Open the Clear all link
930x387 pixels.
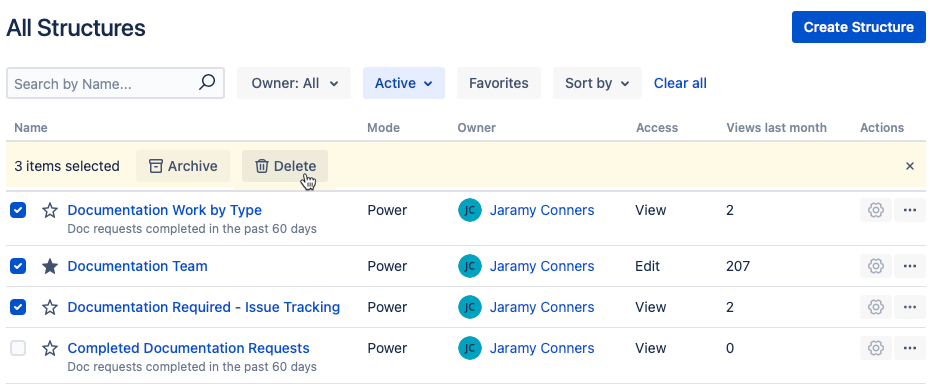pyautogui.click(x=680, y=83)
